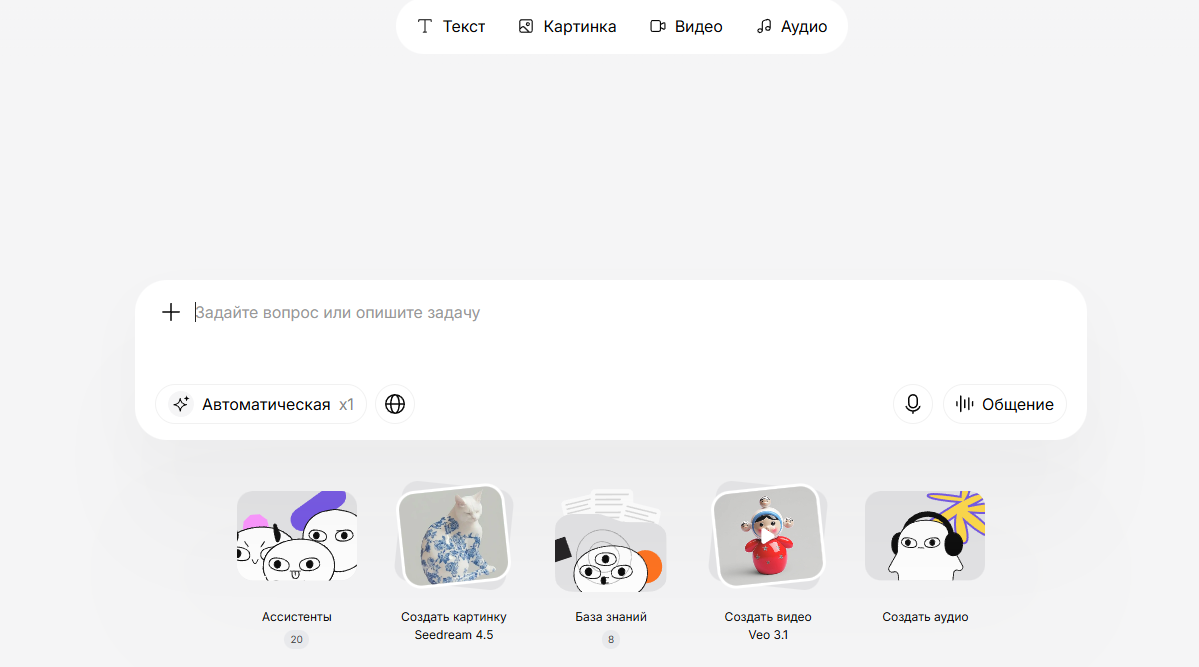Click the music note icon on the Аудио tab
The image size is (1199, 667).
pyautogui.click(x=764, y=27)
